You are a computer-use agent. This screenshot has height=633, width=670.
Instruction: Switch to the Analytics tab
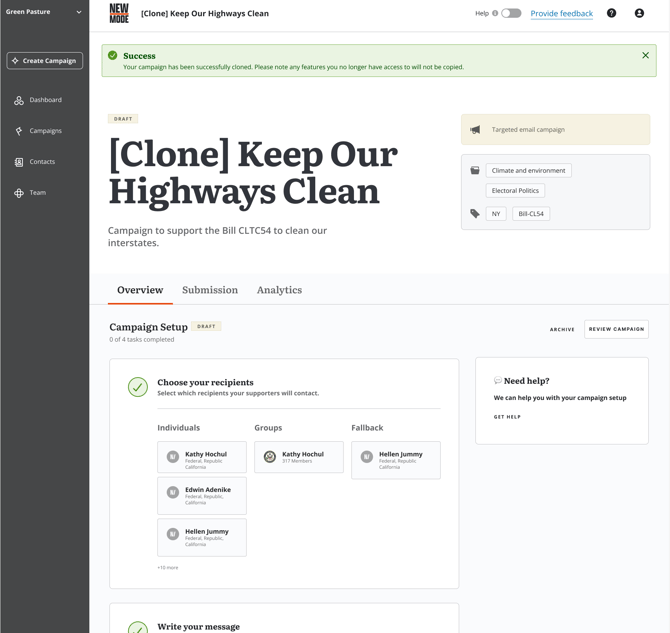(279, 290)
